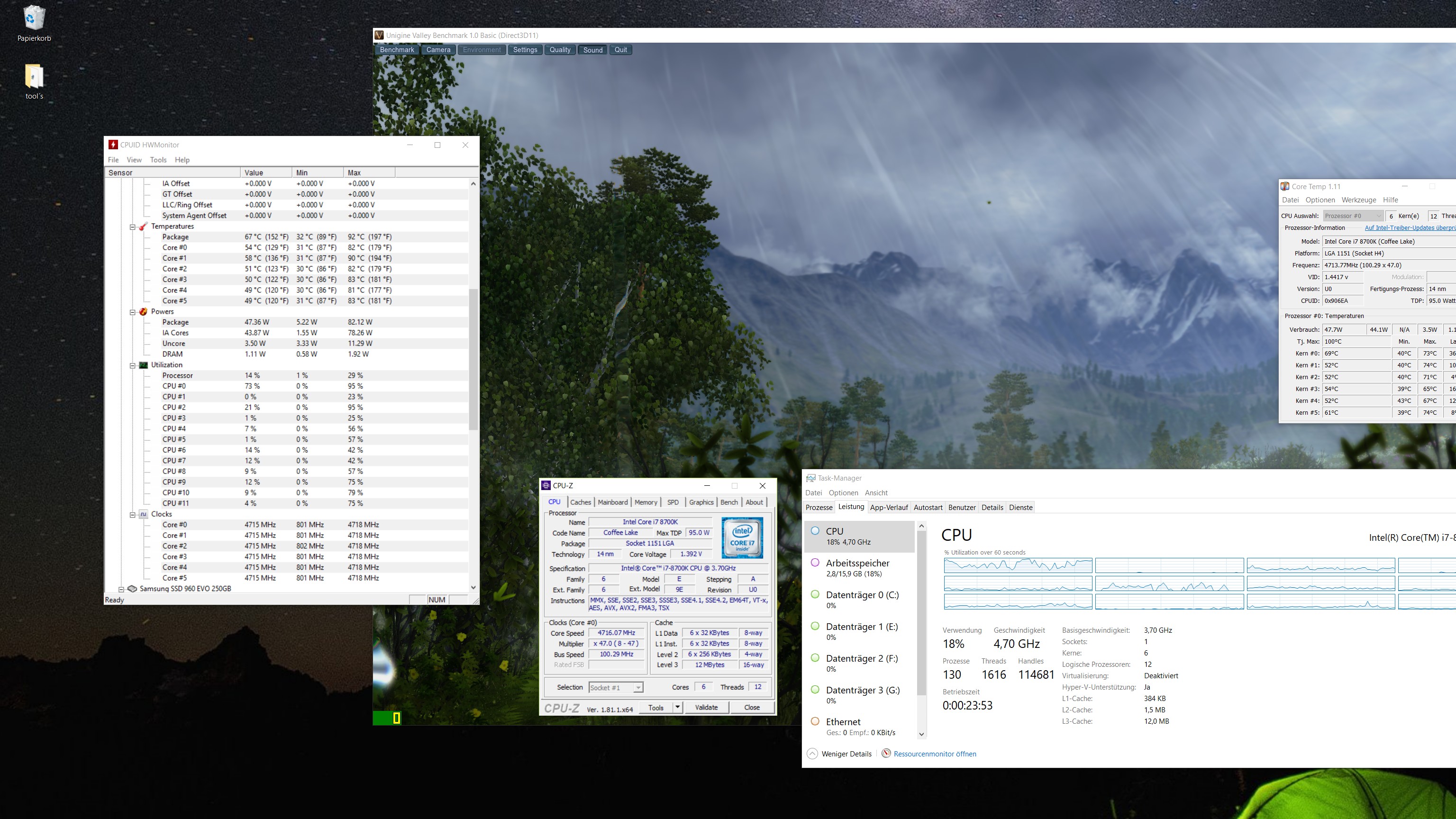Click the Temperatures thermometer icon in HWMonitor
Viewport: 1456px width, 819px height.
click(x=143, y=226)
